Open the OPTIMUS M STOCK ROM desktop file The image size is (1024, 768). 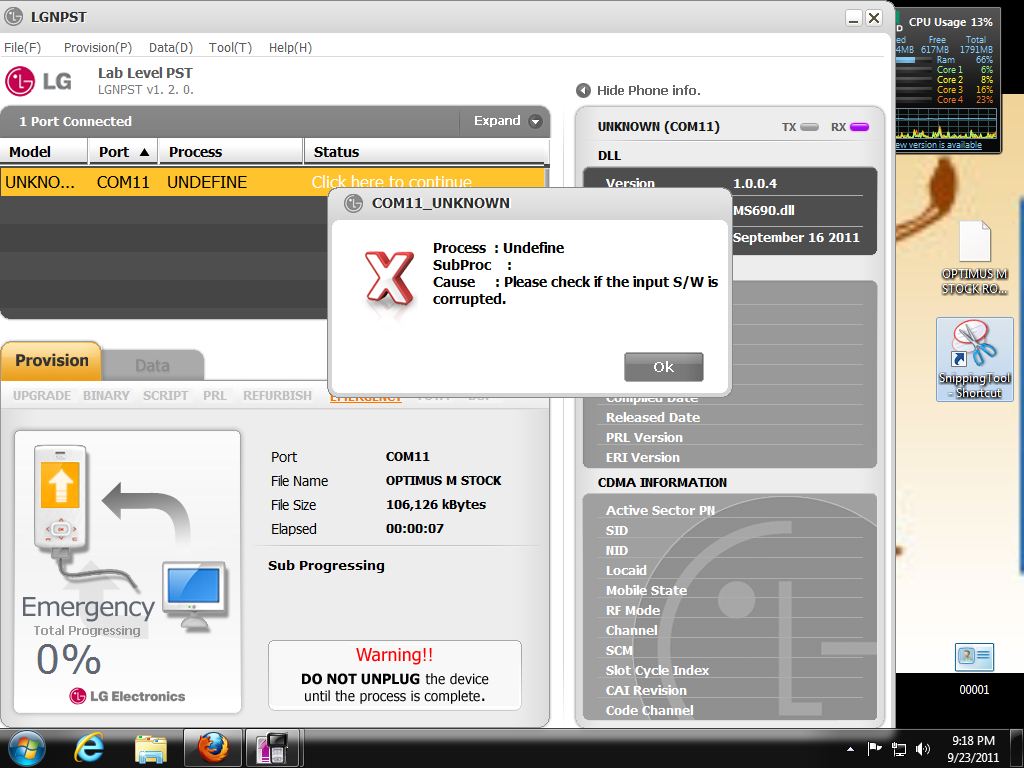pos(974,257)
